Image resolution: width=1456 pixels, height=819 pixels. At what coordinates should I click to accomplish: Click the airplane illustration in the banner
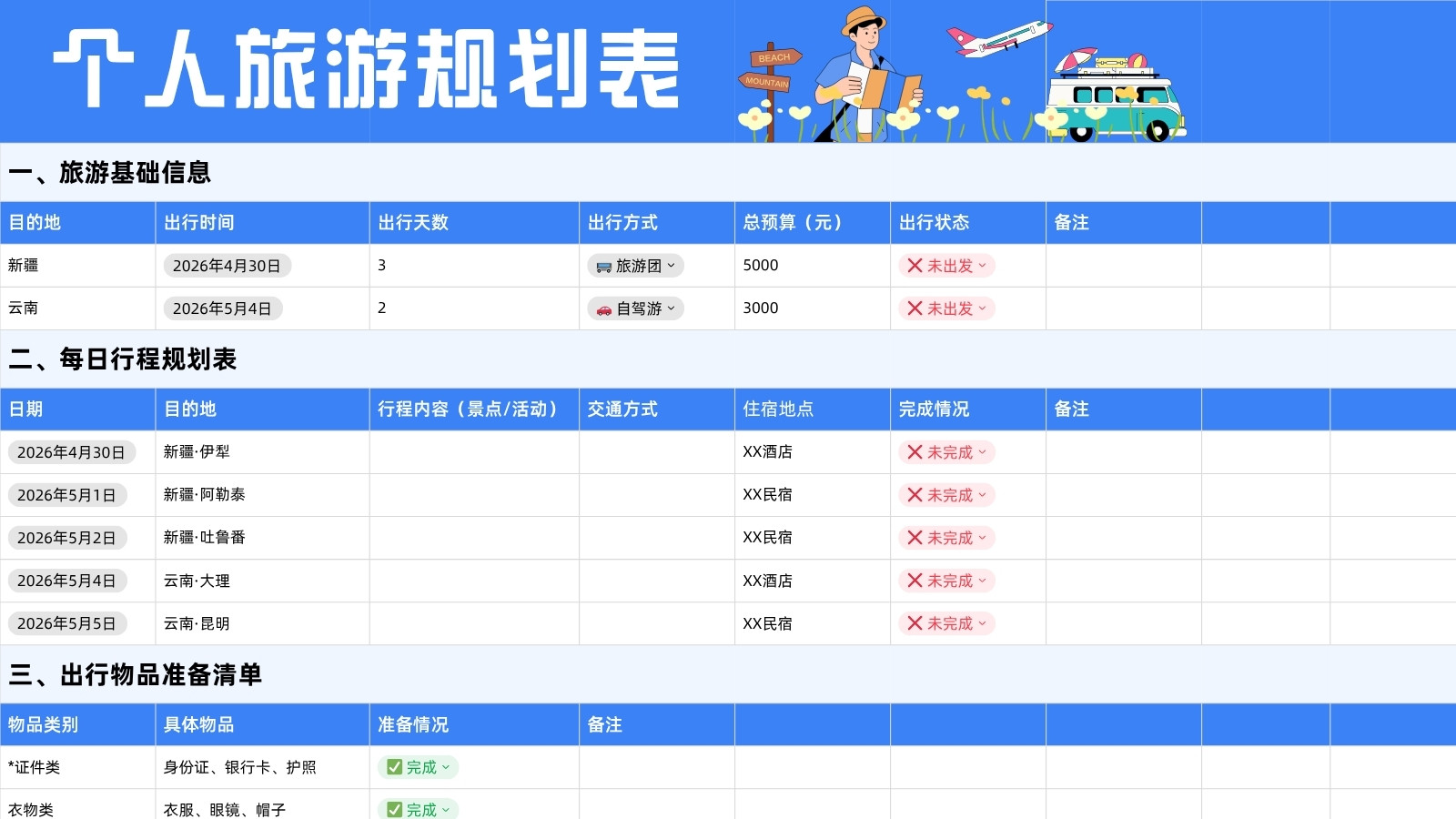click(x=998, y=37)
